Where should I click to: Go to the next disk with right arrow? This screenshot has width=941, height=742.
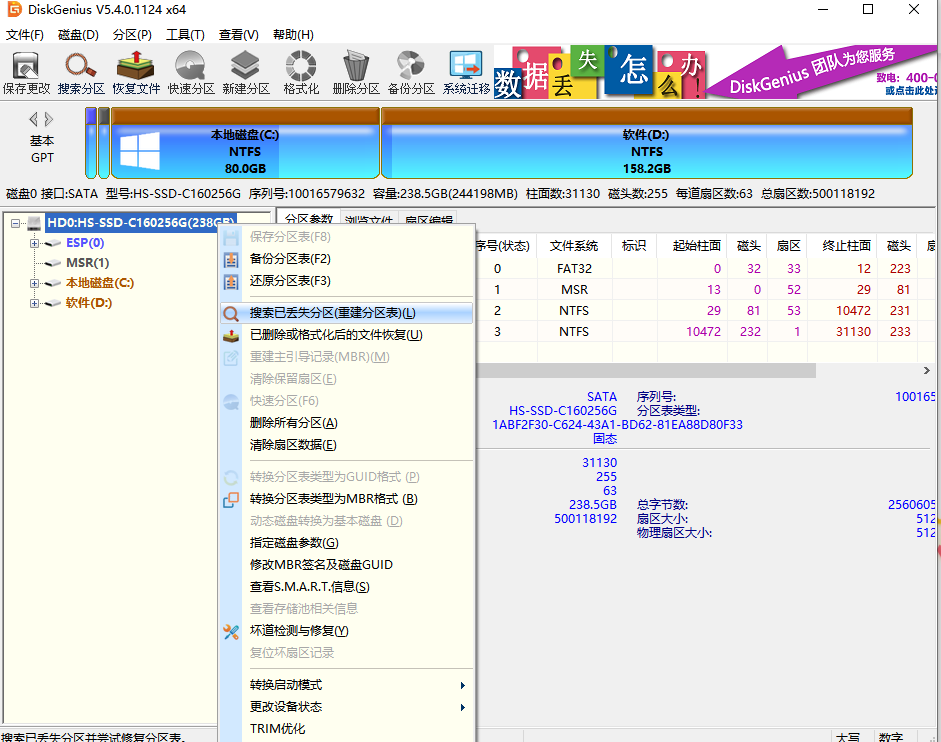point(49,119)
